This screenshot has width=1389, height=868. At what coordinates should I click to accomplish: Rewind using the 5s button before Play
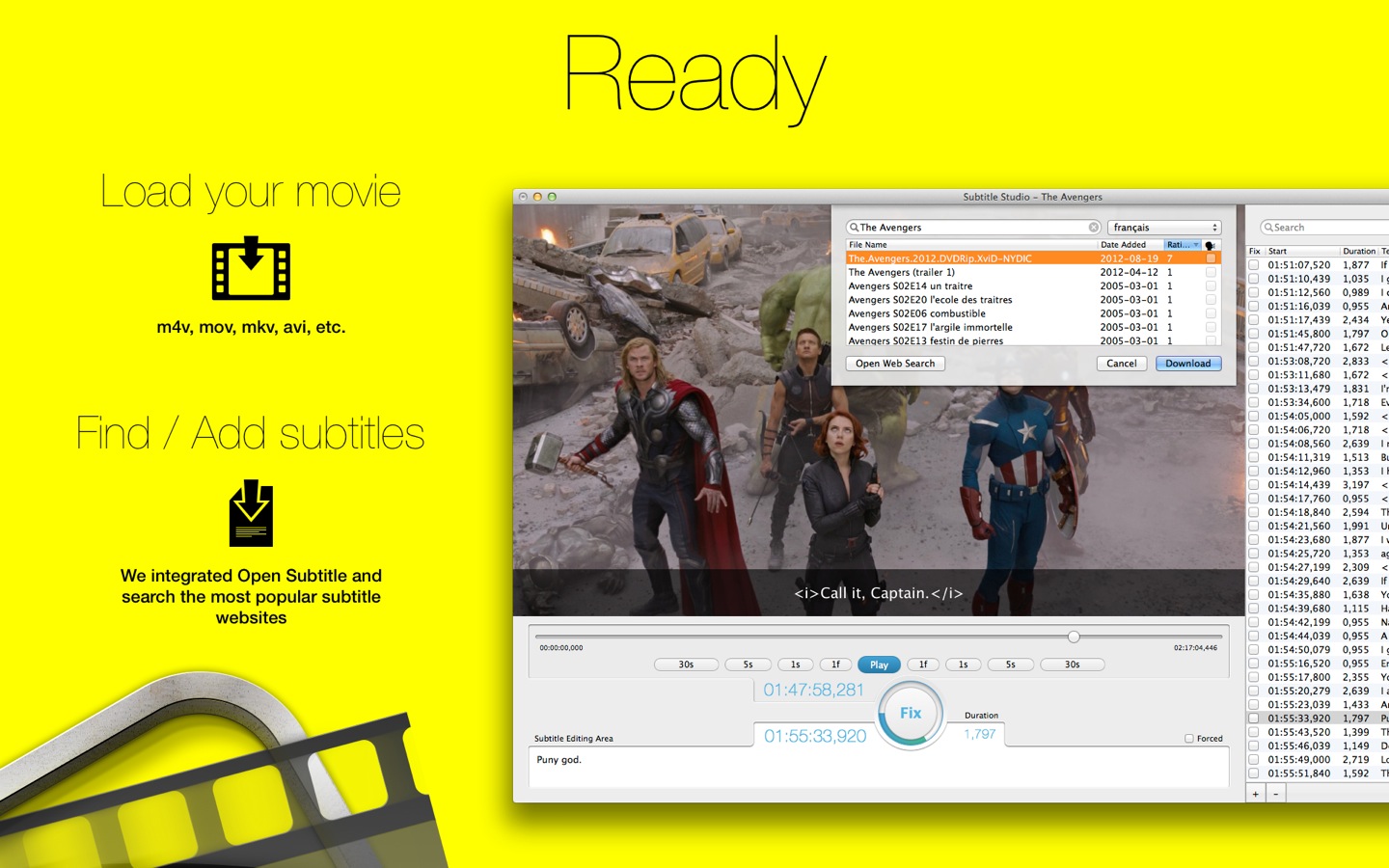coord(748,665)
